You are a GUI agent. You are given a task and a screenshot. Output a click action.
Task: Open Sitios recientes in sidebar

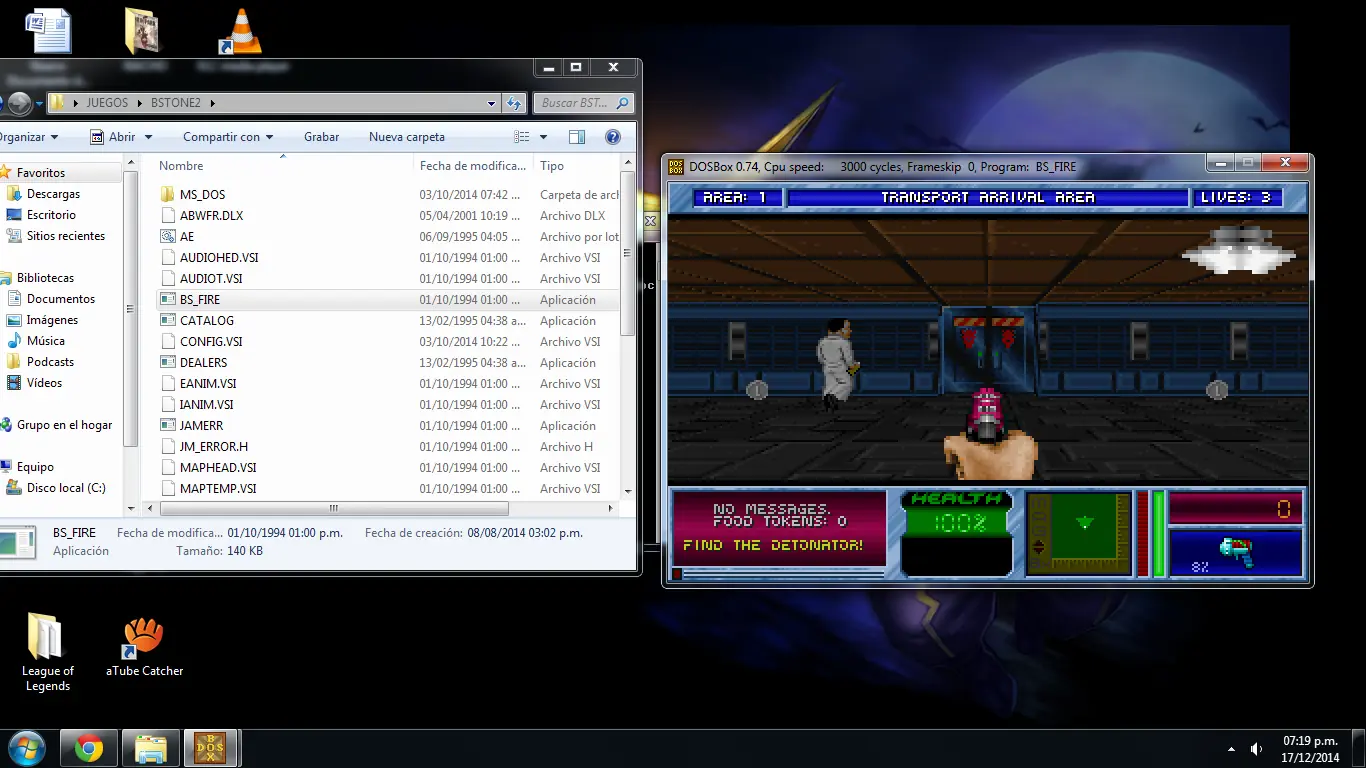66,236
